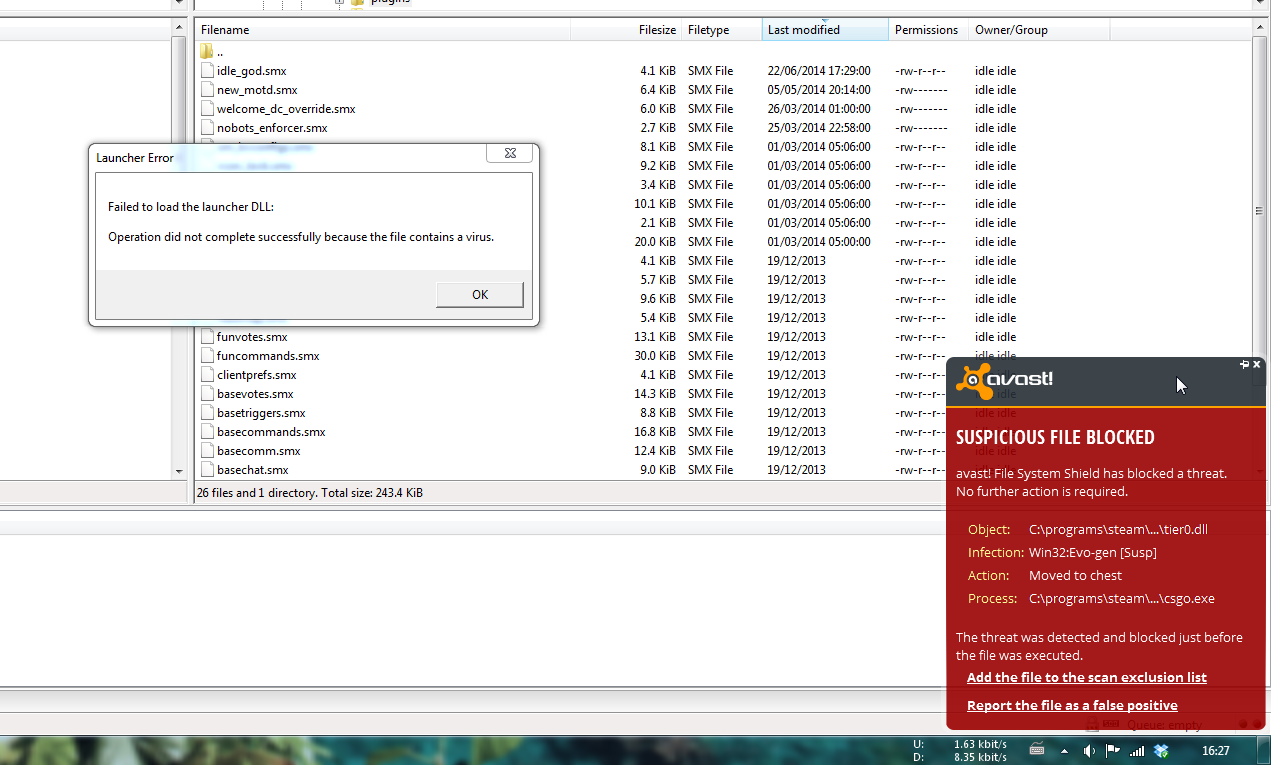Report the file as a false positive

pyautogui.click(x=1071, y=706)
